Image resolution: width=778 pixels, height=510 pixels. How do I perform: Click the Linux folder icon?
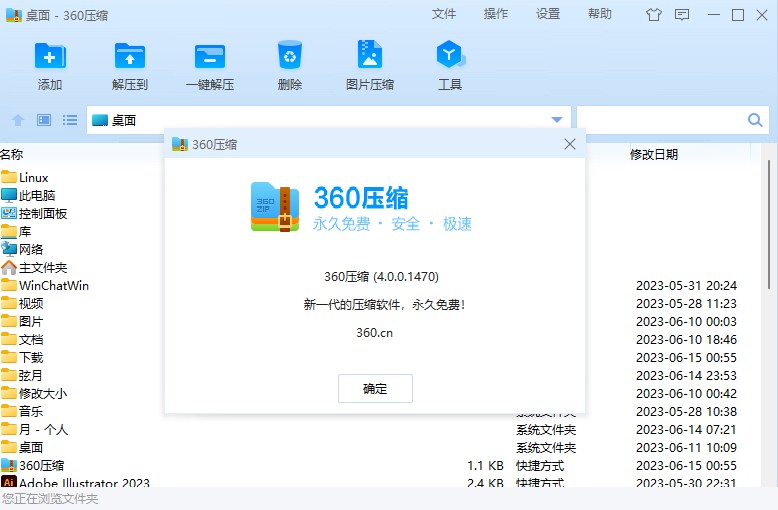(9, 177)
